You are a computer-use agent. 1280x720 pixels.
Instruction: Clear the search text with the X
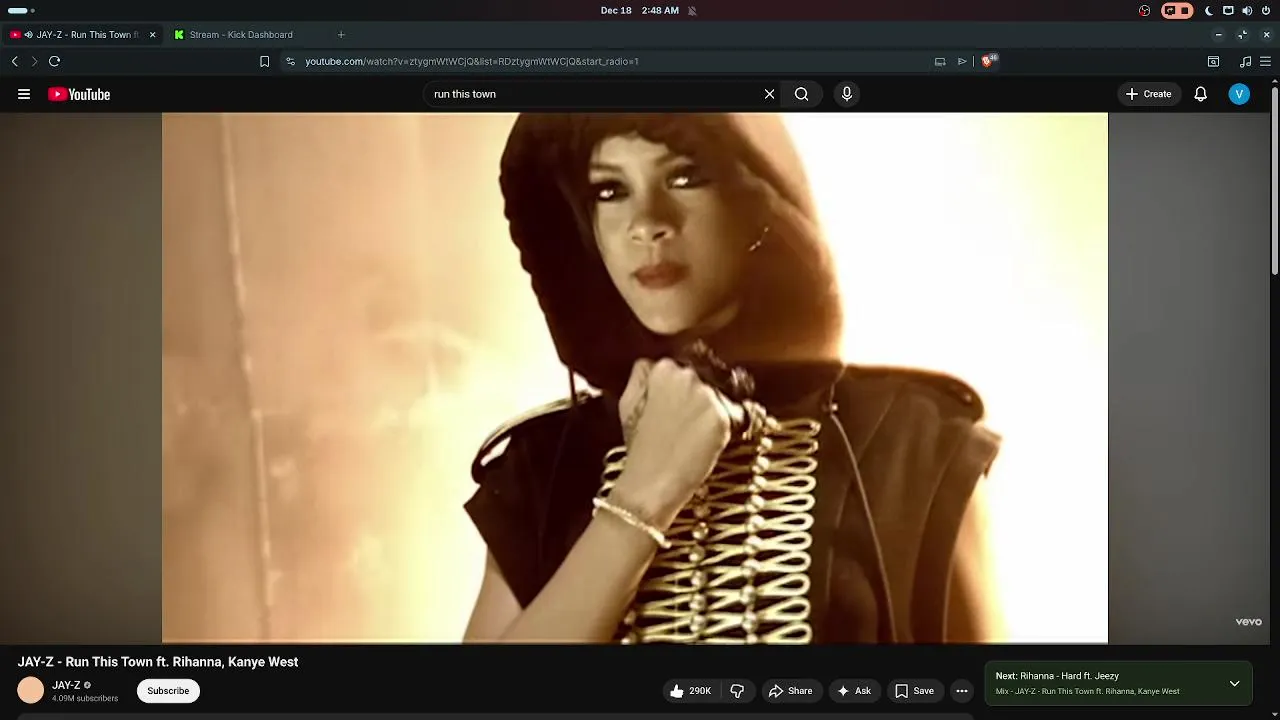[x=769, y=94]
